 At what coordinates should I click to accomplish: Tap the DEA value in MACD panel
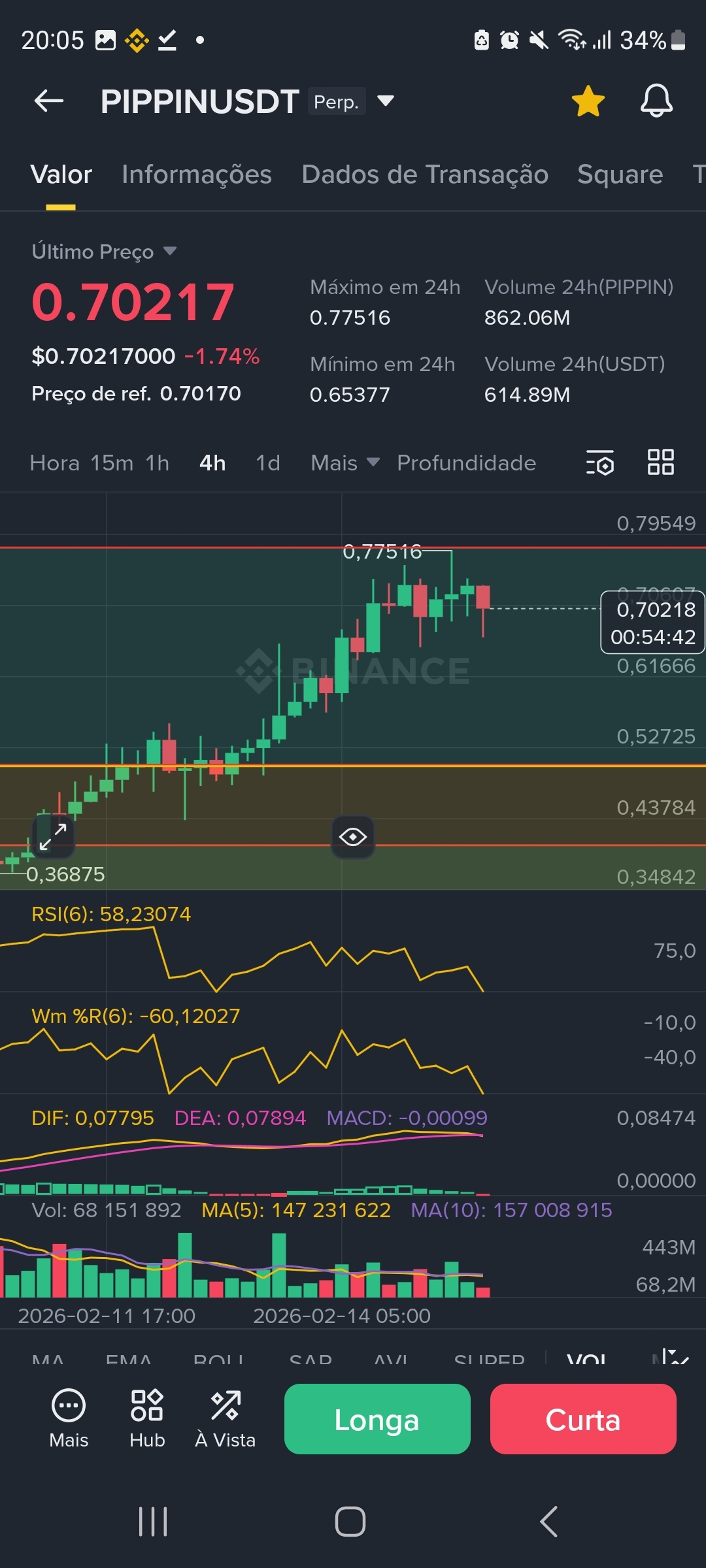pyautogui.click(x=240, y=1118)
